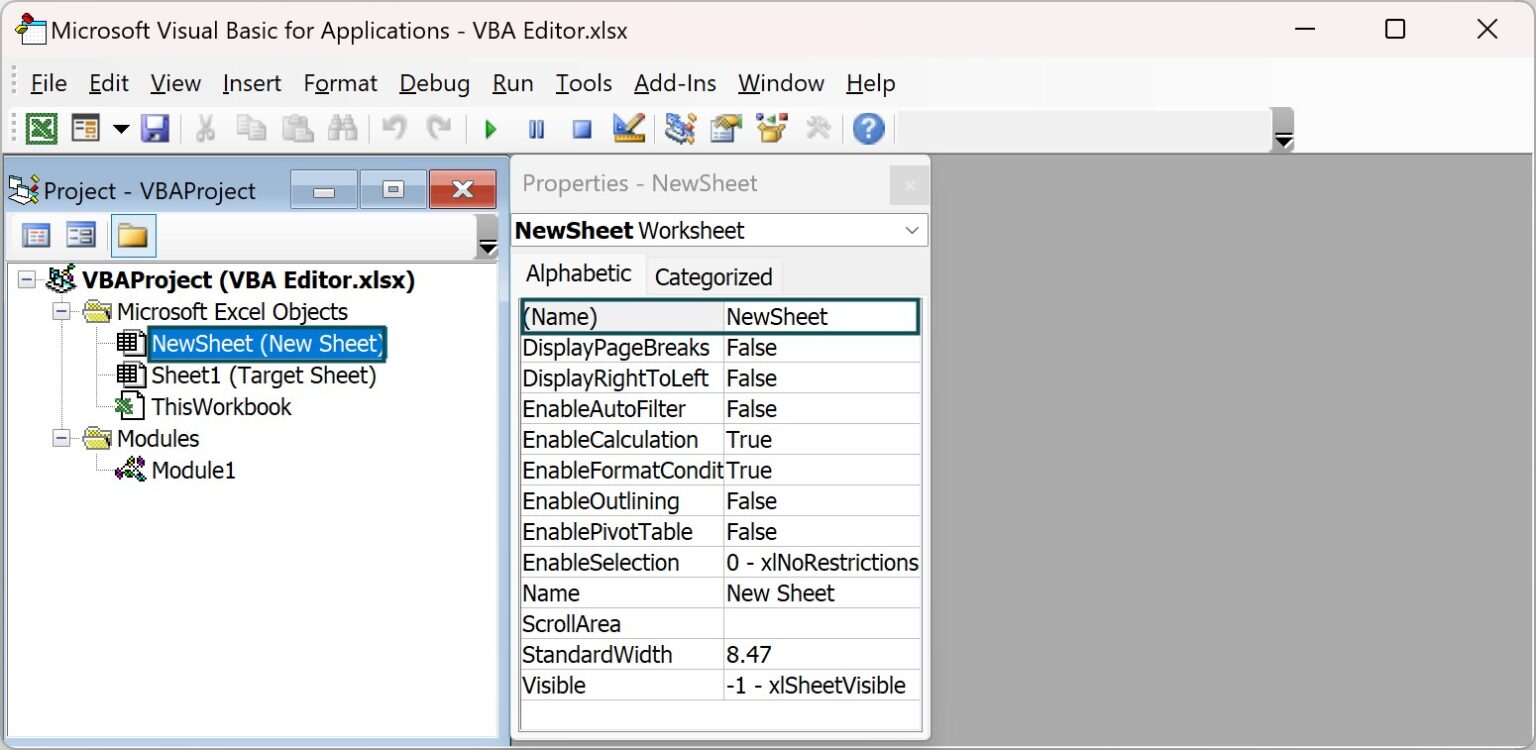Collapse the Microsoft Excel Objects folder
The height and width of the screenshot is (750, 1536).
coord(63,312)
